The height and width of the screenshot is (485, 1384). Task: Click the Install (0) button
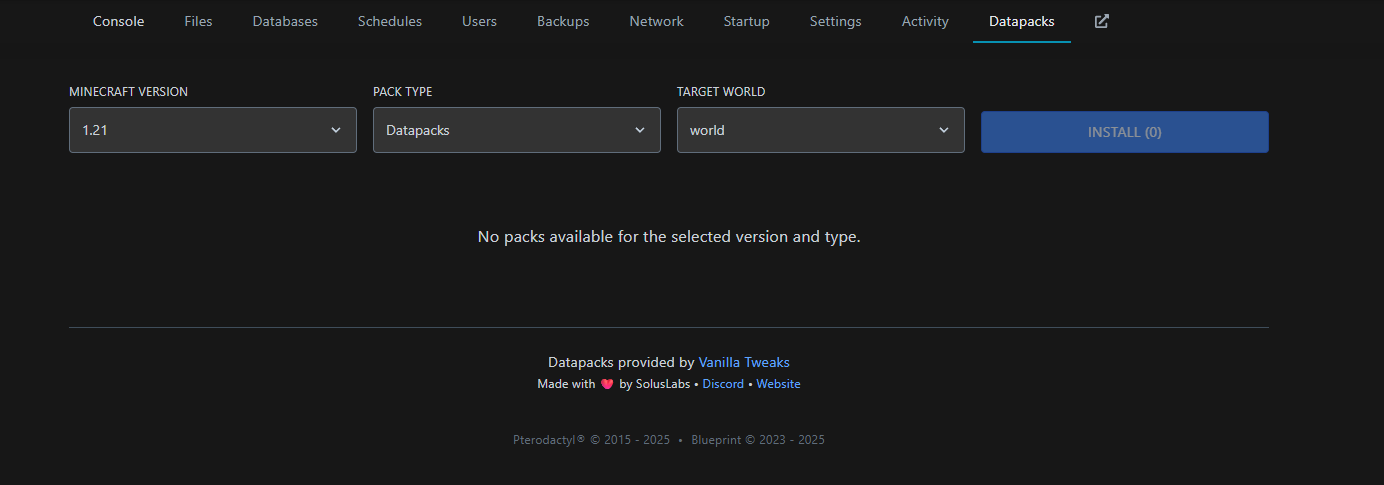click(x=1124, y=132)
